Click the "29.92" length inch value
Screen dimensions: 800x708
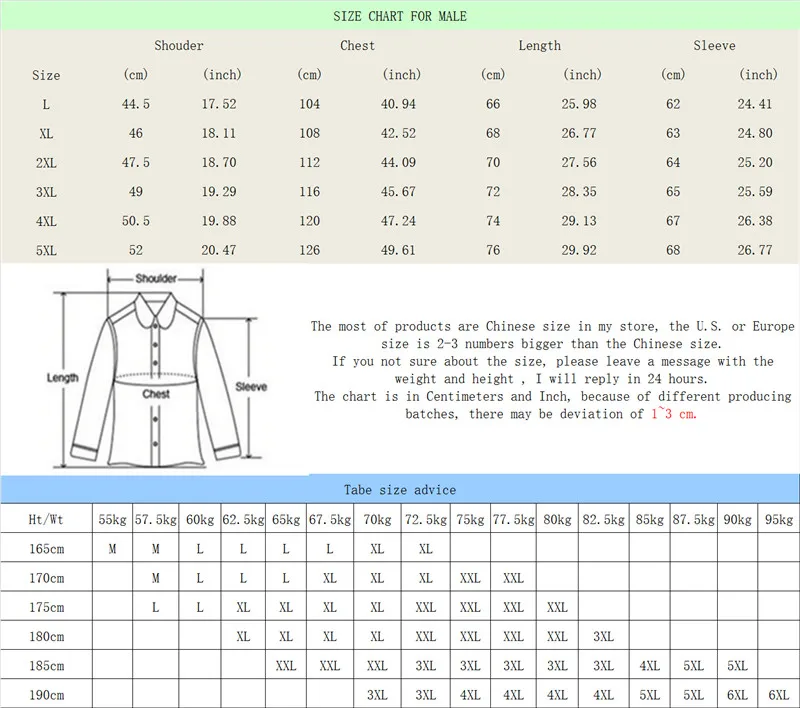click(x=579, y=250)
